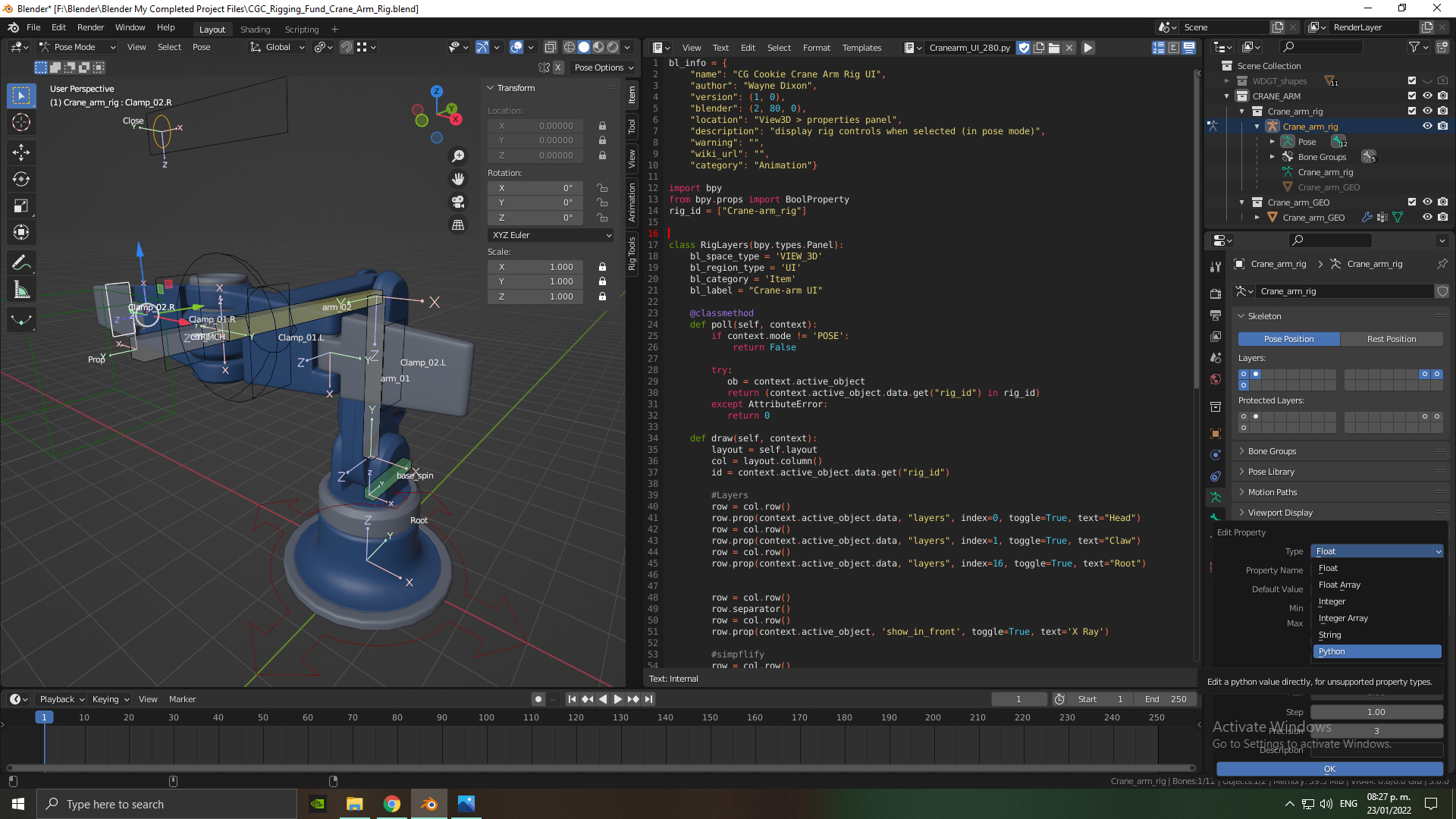1456x819 pixels.
Task: Click the Run Script play icon
Action: coord(1087,48)
